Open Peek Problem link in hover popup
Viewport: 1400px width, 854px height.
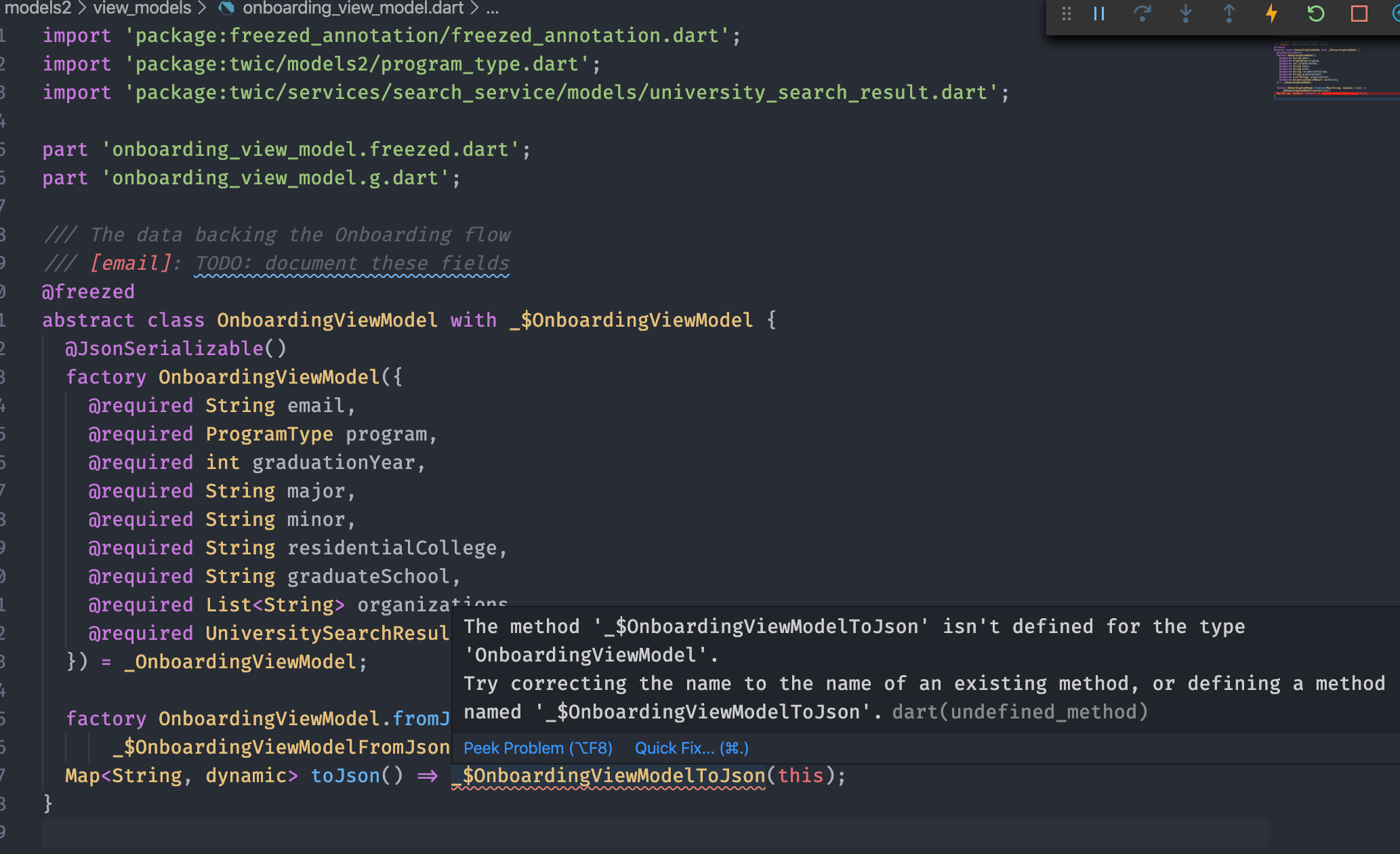click(538, 748)
